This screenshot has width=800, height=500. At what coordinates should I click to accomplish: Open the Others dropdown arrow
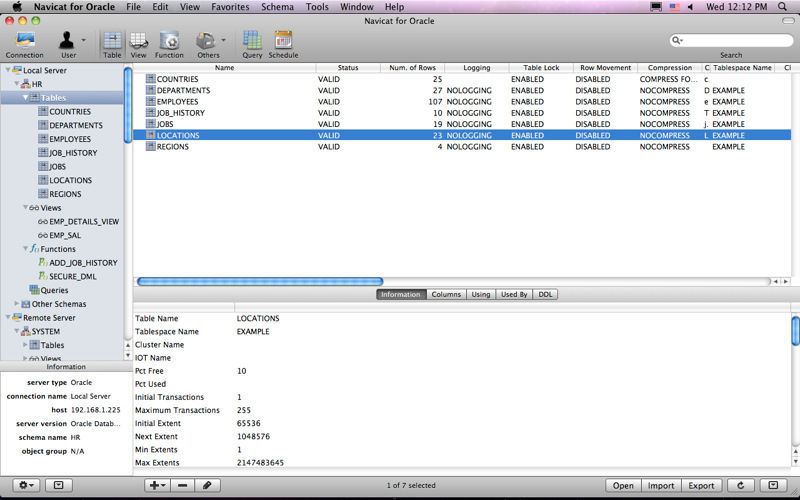pos(223,40)
